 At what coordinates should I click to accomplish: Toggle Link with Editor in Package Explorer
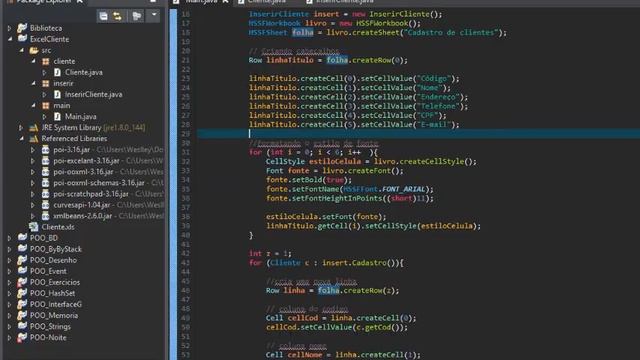click(118, 16)
